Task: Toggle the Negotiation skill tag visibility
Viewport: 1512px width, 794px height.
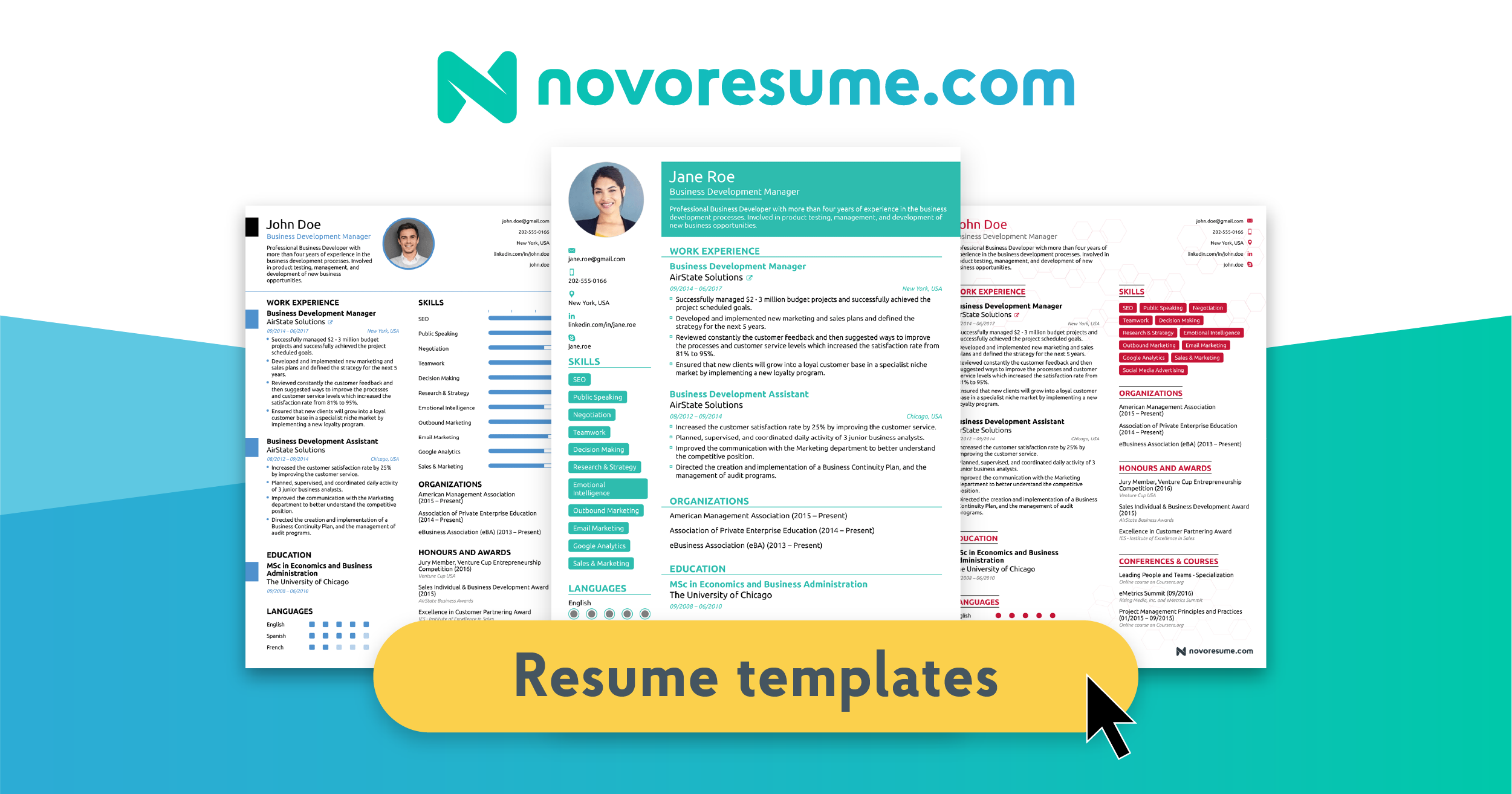Action: (591, 415)
